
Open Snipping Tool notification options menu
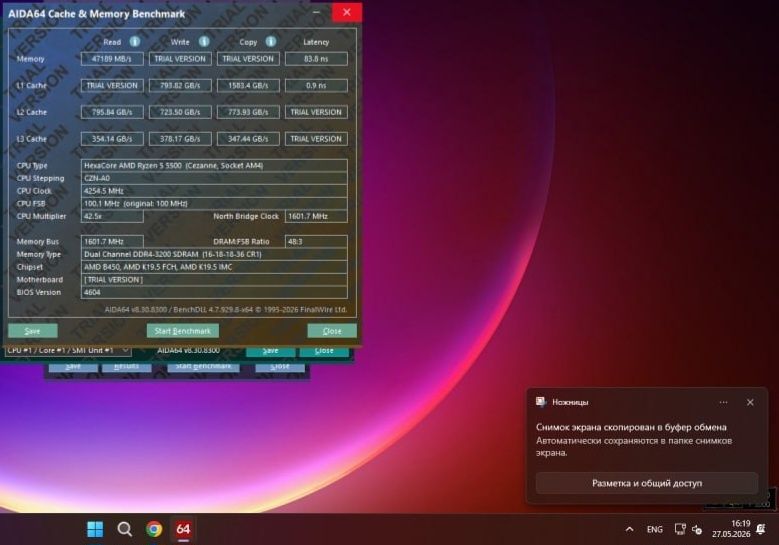click(723, 402)
